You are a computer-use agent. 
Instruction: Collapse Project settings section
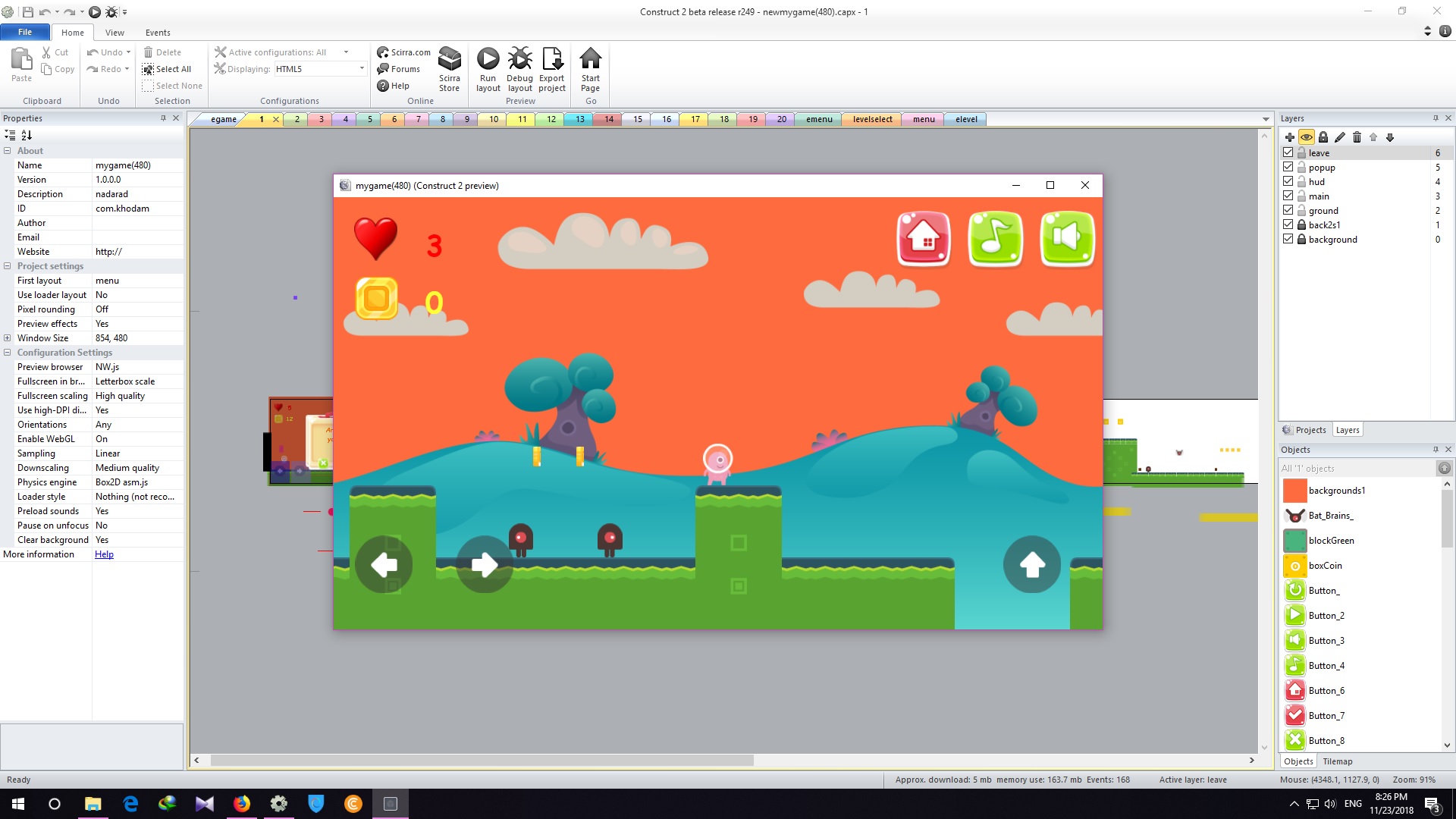coord(7,266)
